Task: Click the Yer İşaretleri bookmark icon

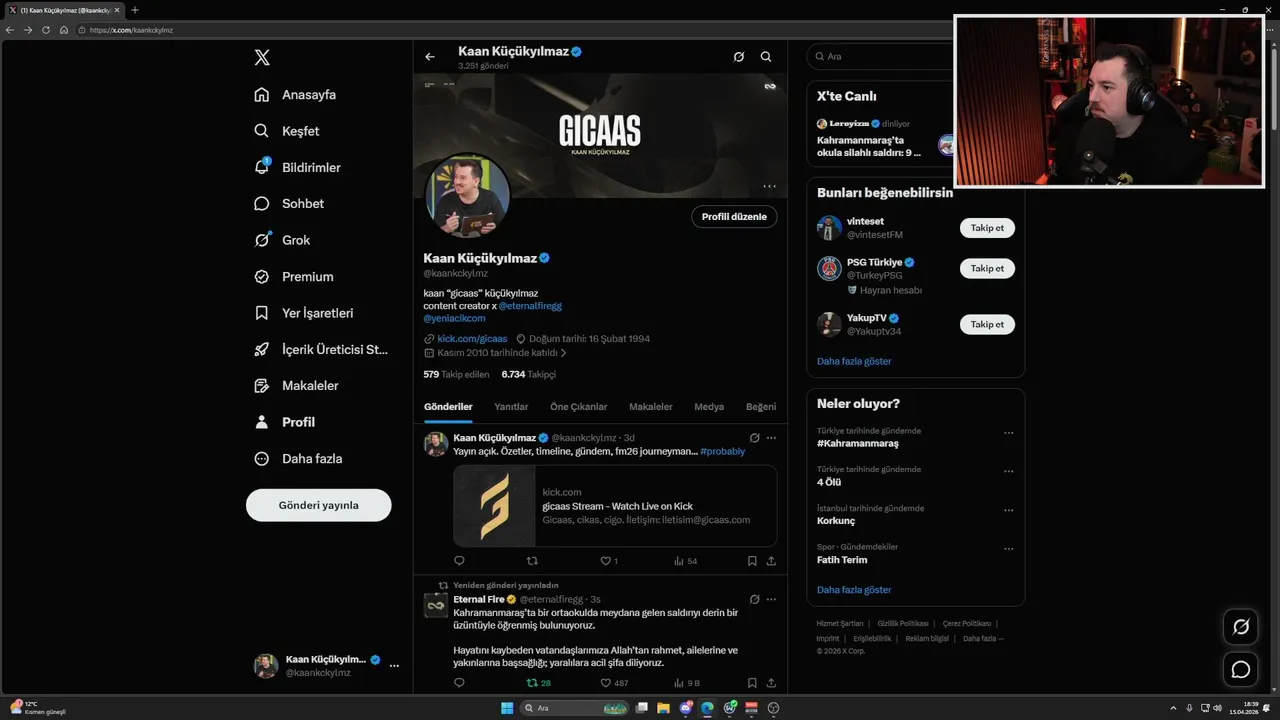Action: click(x=262, y=313)
